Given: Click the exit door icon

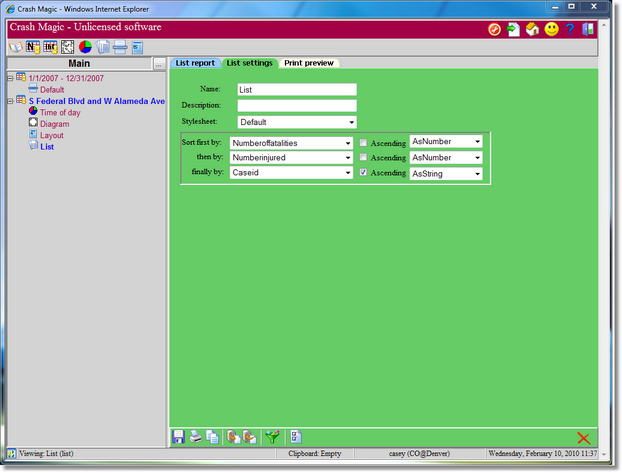Looking at the screenshot, I should pos(587,29).
